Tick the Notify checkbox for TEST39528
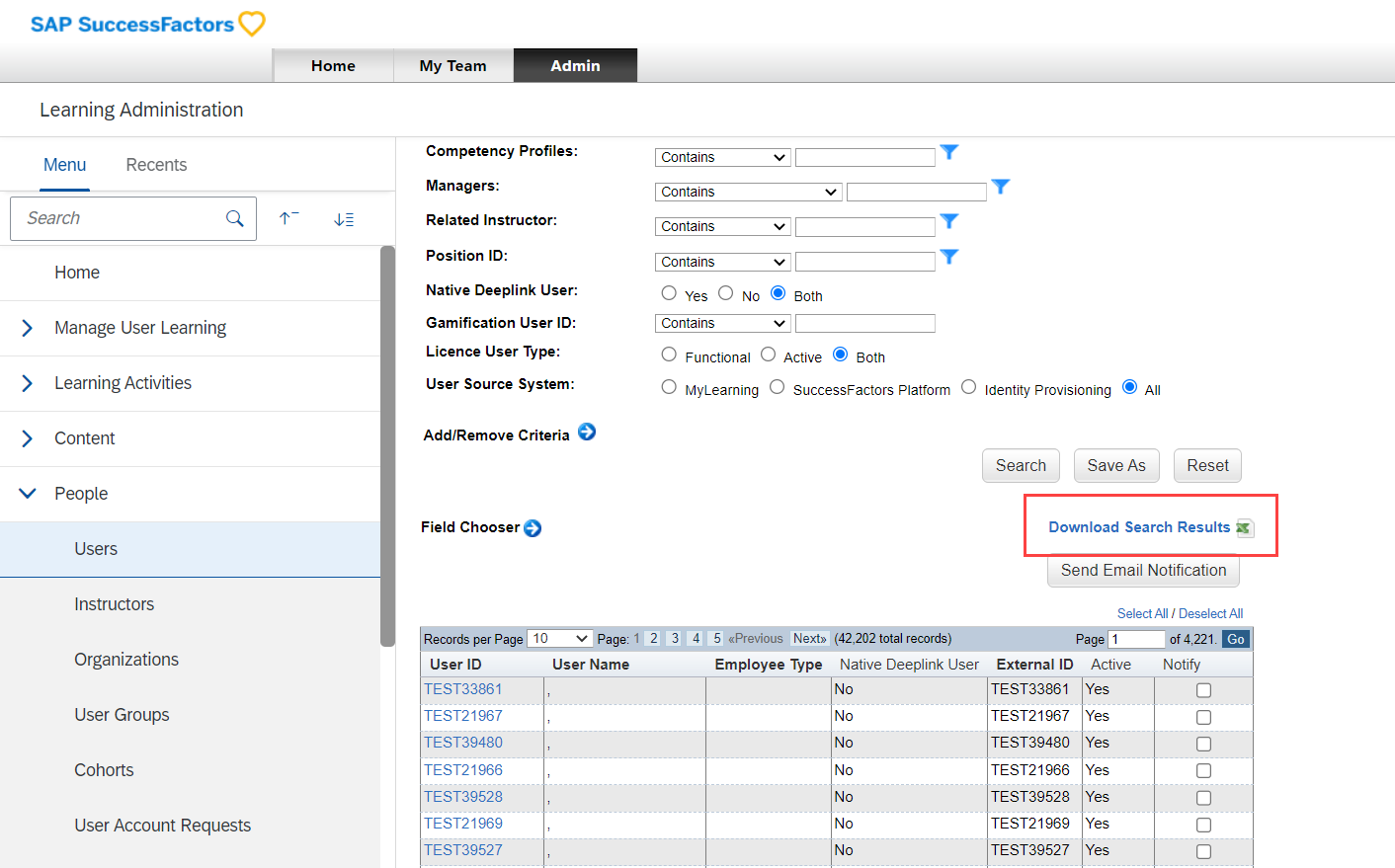Screen dimensions: 1395x868 [1203, 798]
